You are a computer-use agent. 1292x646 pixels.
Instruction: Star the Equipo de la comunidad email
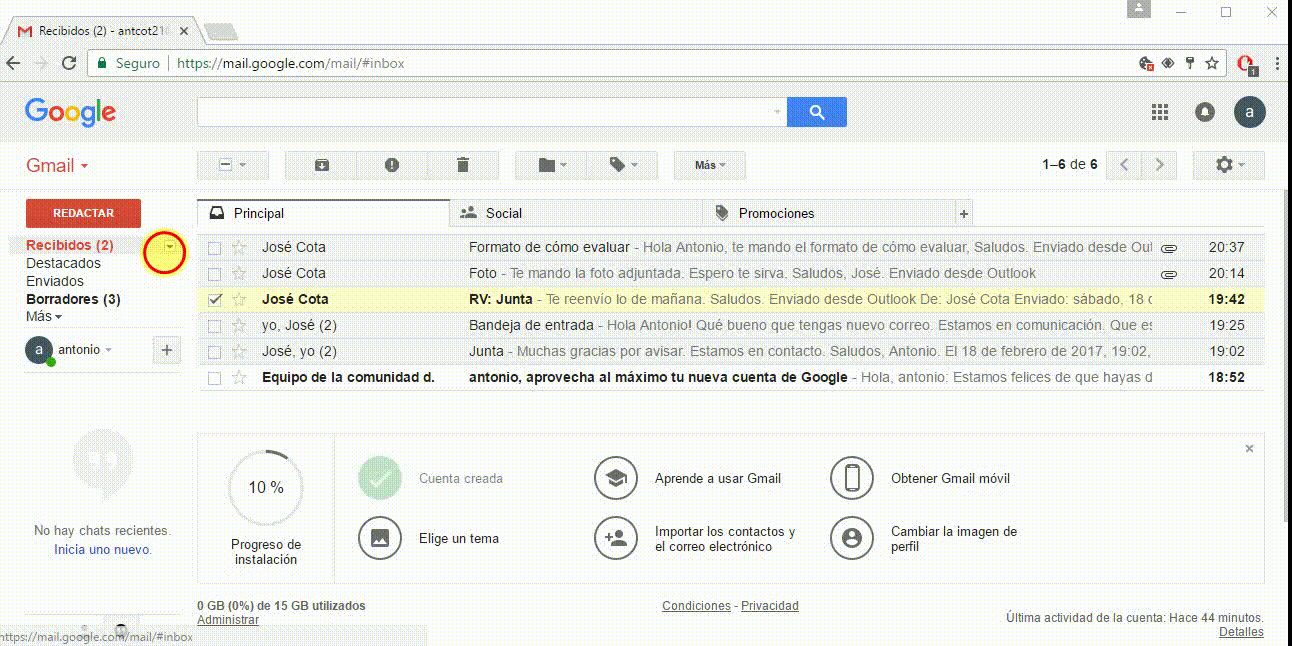[239, 377]
